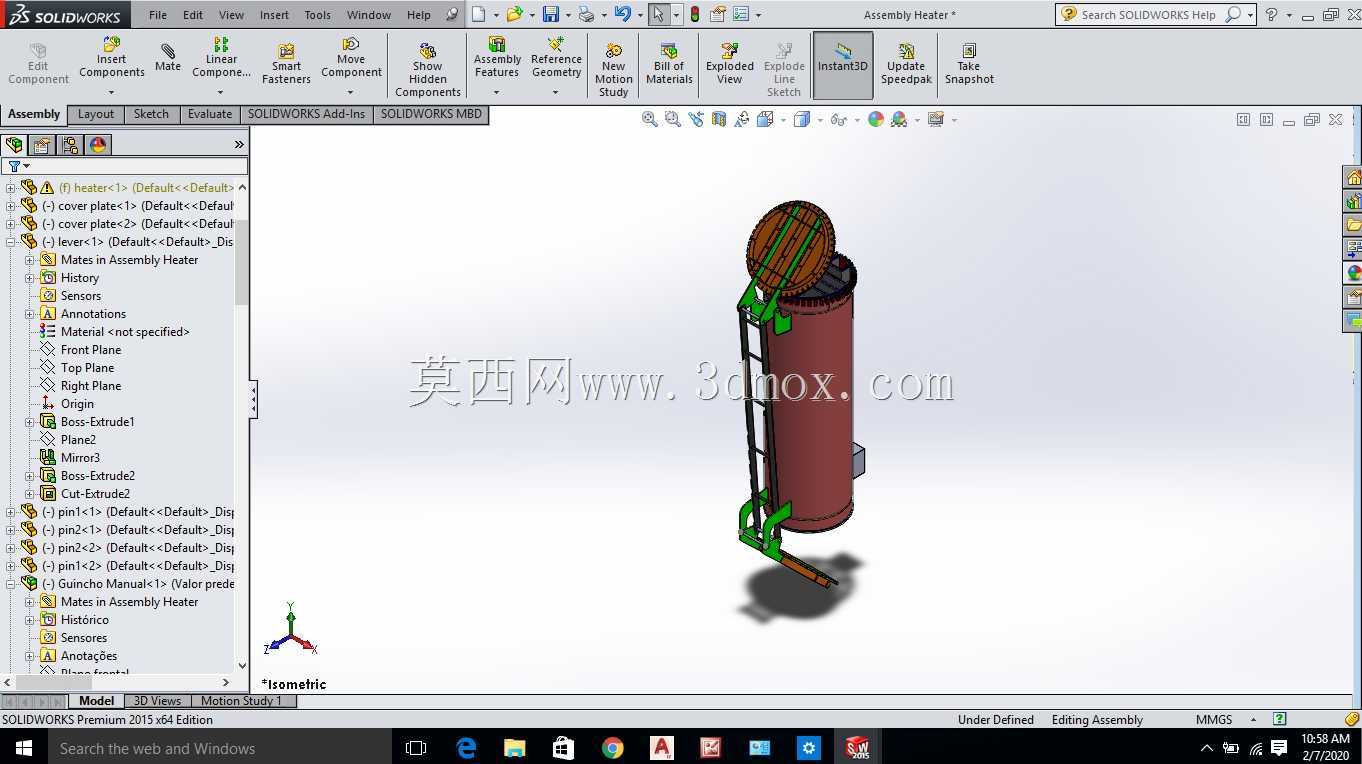The width and height of the screenshot is (1362, 764).
Task: Expand the panel chevron above feature tree
Action: coord(239,145)
